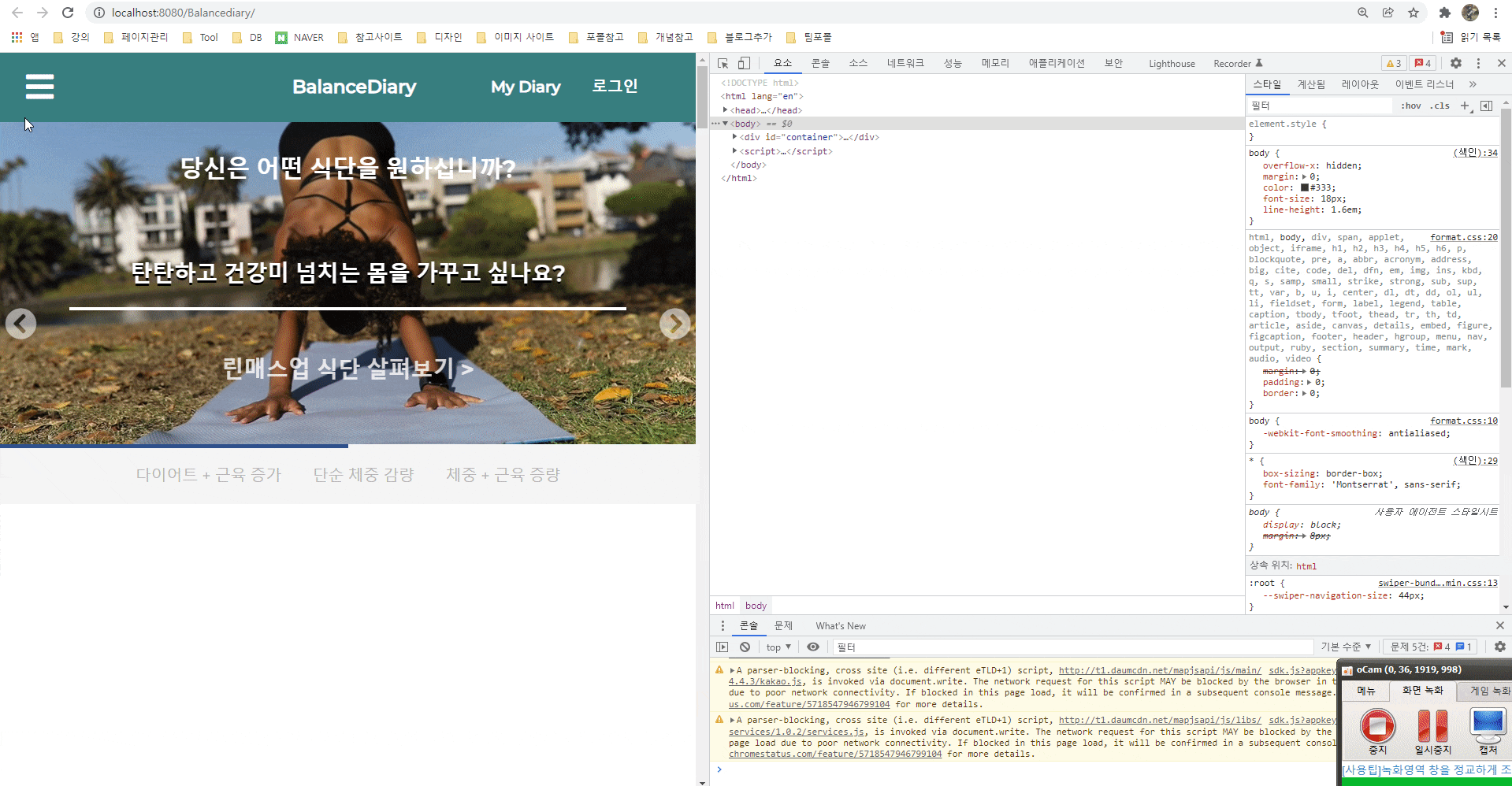Click the styles 필터 input field
Image resolution: width=1512 pixels, height=786 pixels.
coord(1320,106)
